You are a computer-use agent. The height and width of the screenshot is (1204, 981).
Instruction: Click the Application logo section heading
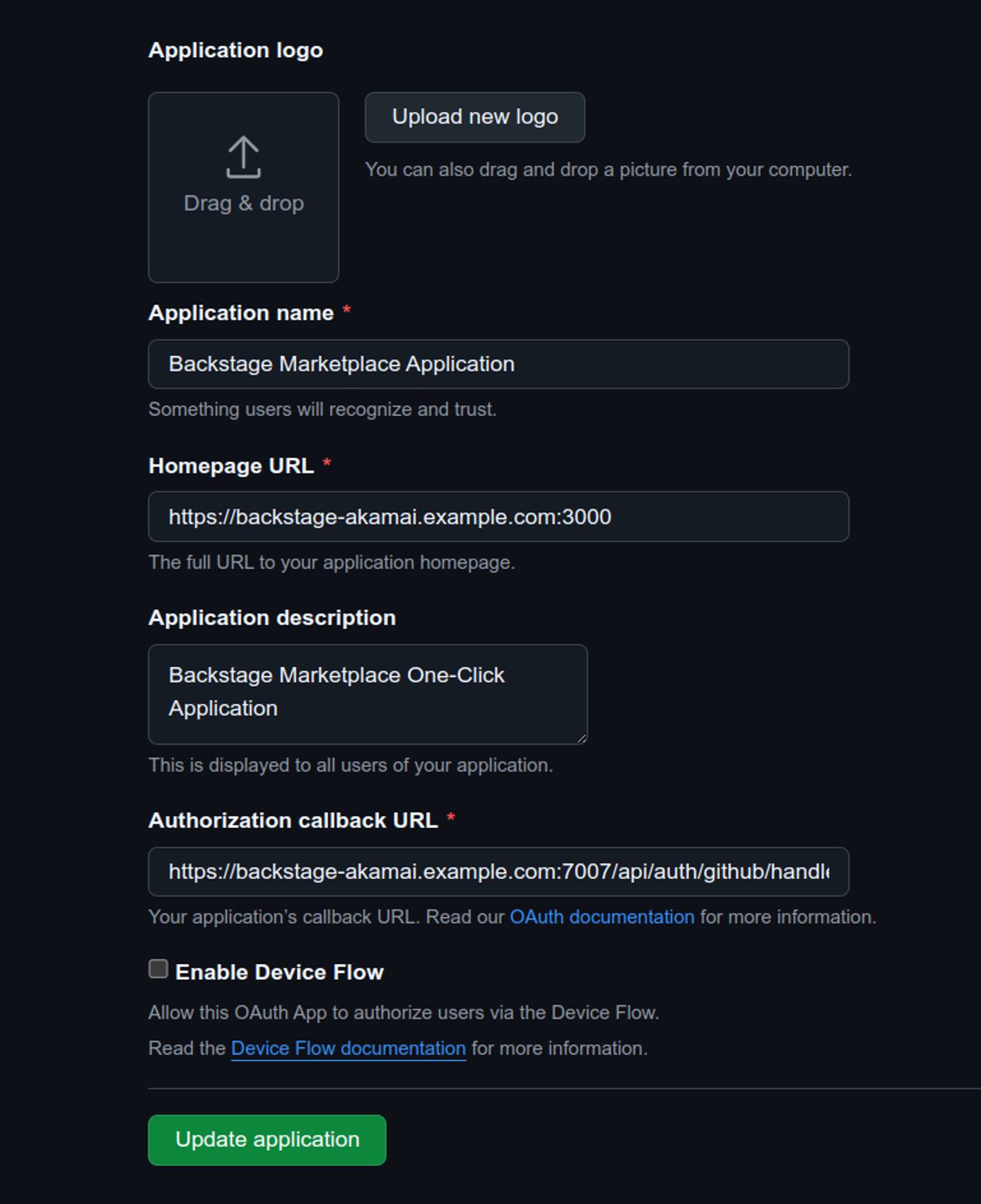click(235, 49)
